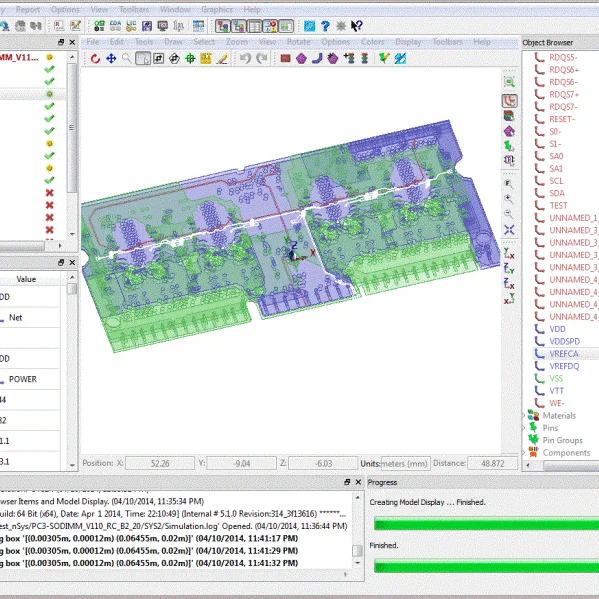Viewport: 599px width, 599px height.
Task: Toggle the first panel-visibility button in top toolbar
Action: (x=223, y=26)
